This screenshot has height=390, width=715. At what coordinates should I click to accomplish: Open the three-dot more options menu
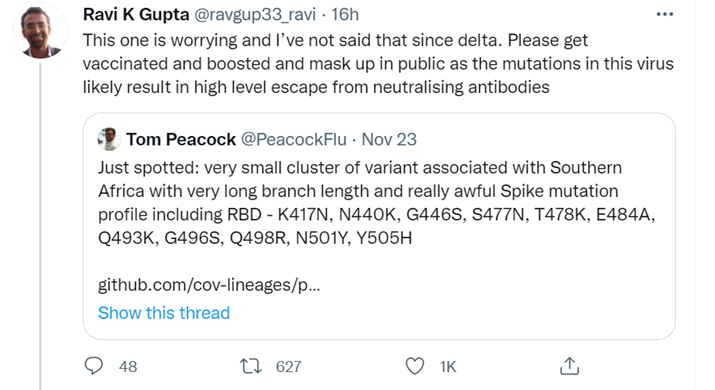(664, 15)
